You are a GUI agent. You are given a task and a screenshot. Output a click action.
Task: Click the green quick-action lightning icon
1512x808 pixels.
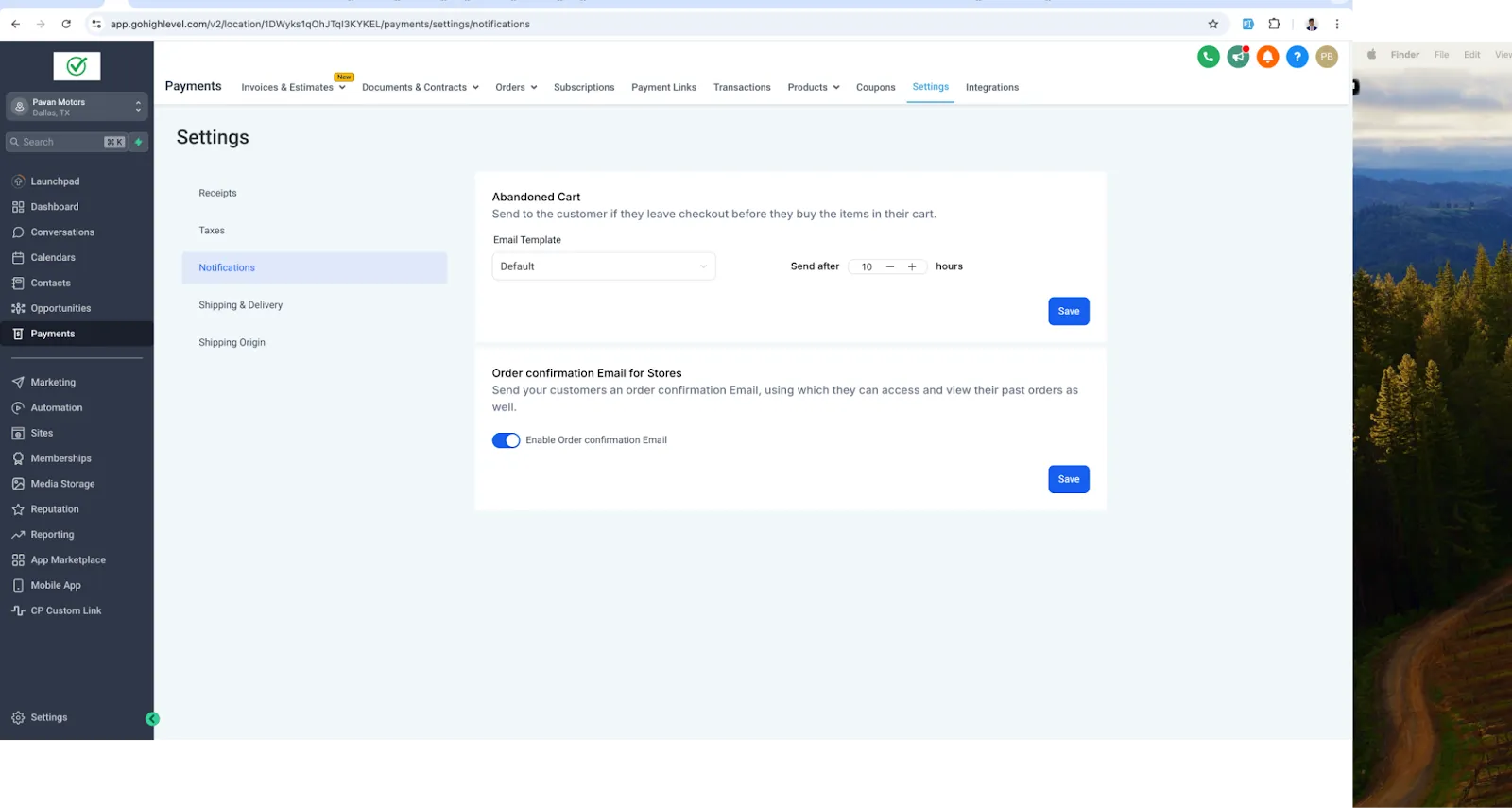[139, 142]
